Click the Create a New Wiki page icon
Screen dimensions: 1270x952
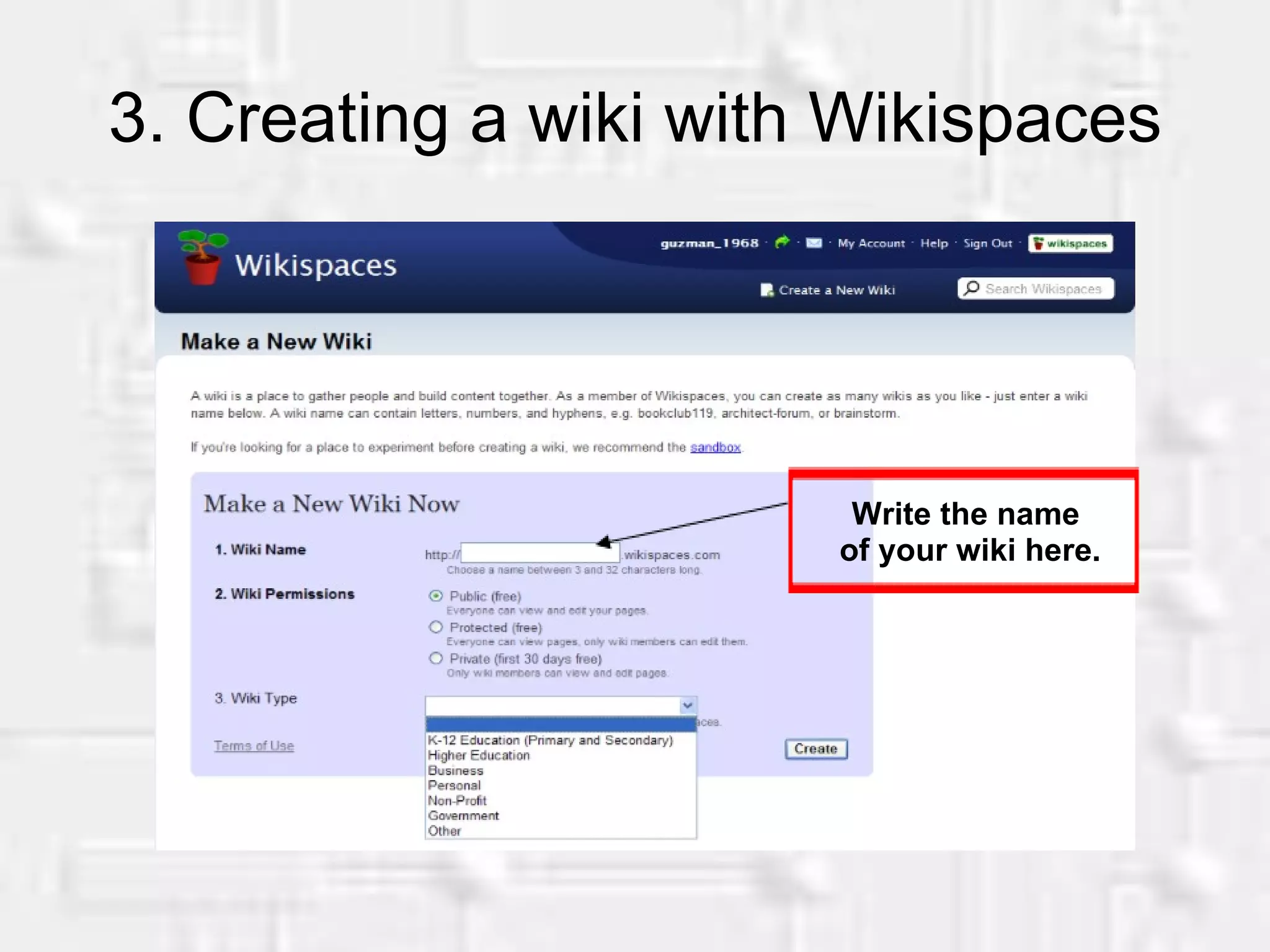(x=767, y=290)
